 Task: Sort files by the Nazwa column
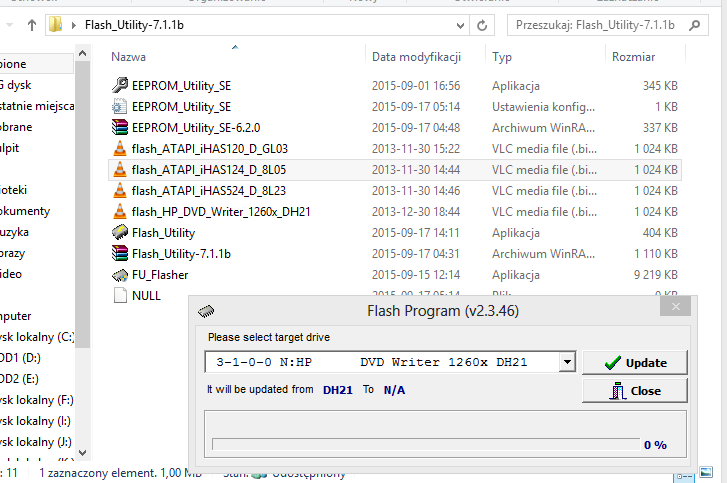(x=128, y=57)
